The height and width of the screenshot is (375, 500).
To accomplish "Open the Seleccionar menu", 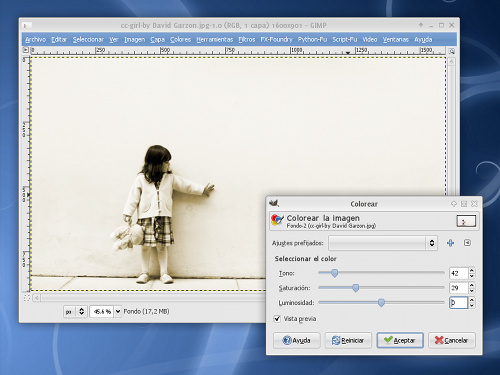I will coord(88,39).
